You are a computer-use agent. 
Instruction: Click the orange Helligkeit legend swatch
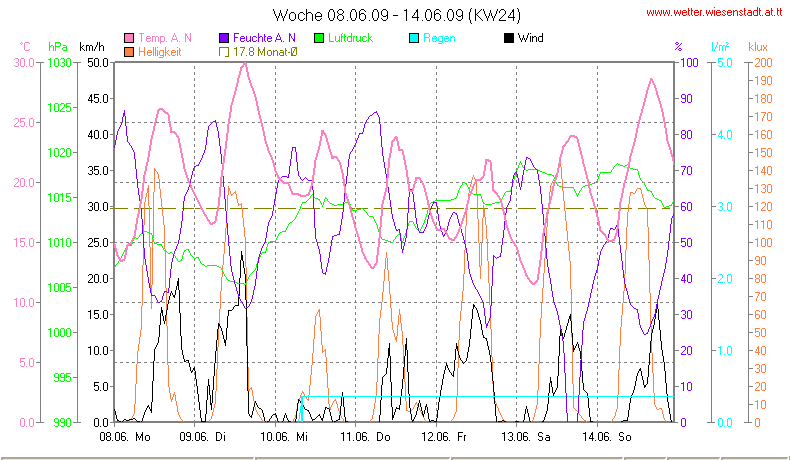point(129,52)
